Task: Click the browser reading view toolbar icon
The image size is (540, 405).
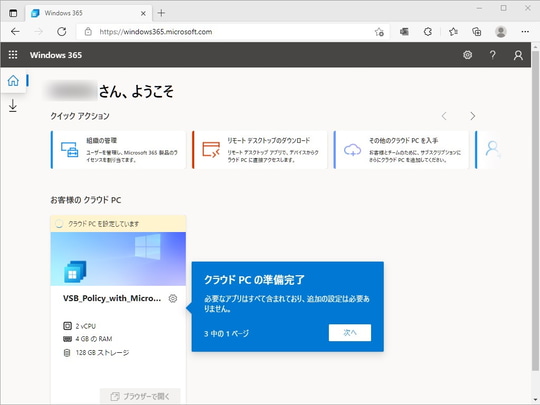Action: 404,32
